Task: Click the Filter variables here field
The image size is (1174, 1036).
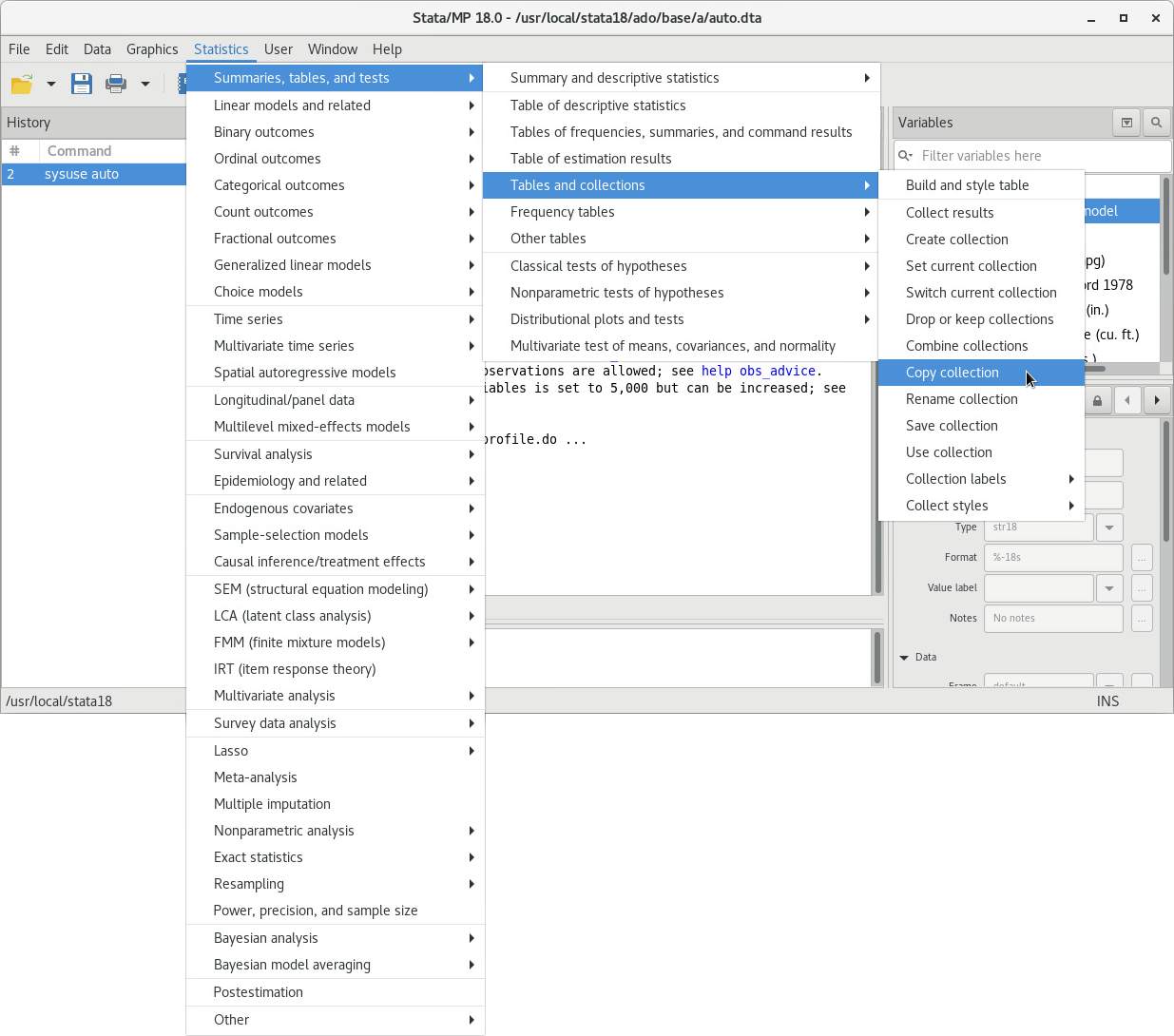Action: [1032, 156]
